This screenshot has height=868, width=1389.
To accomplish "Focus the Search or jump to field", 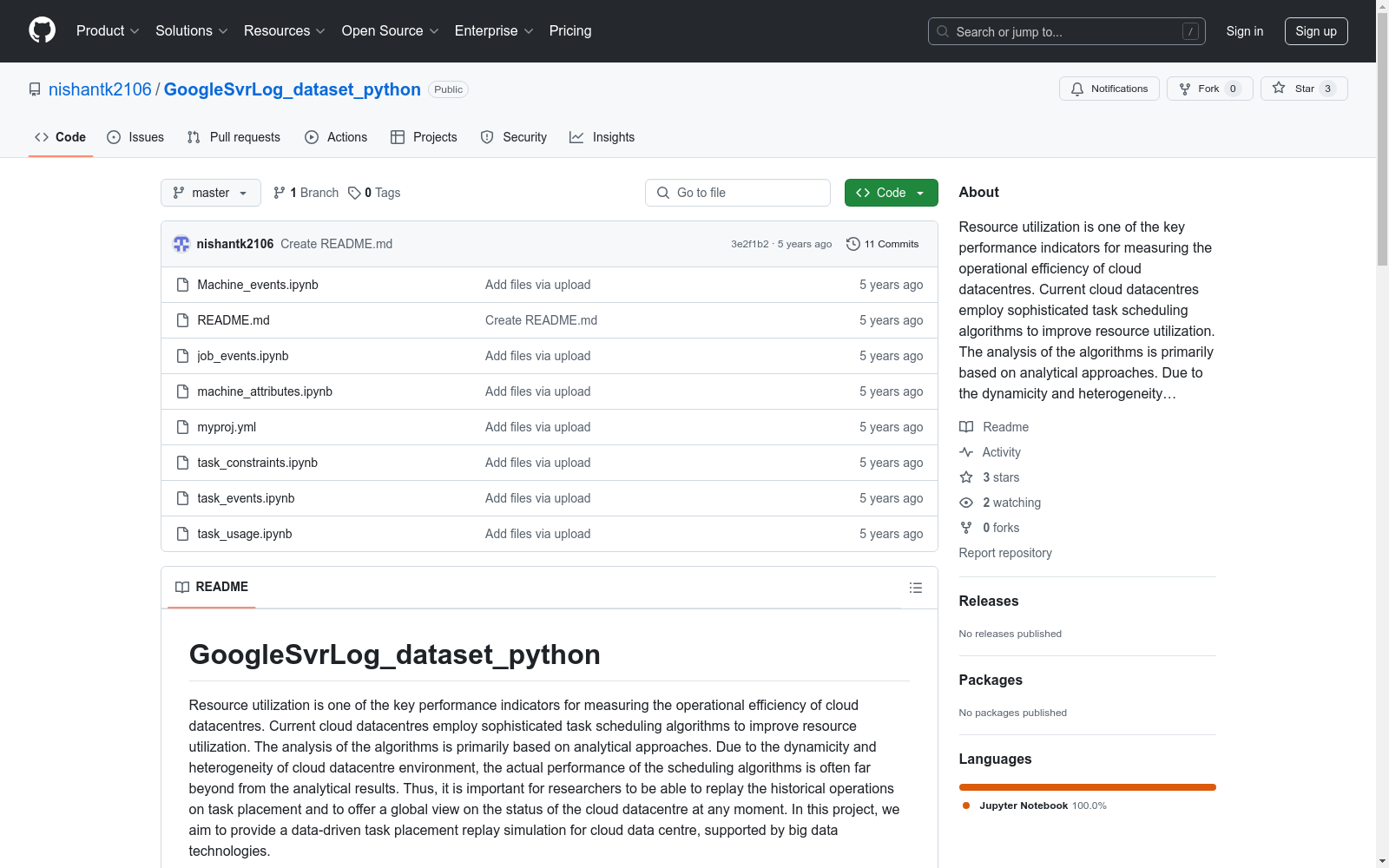I will tap(1067, 31).
